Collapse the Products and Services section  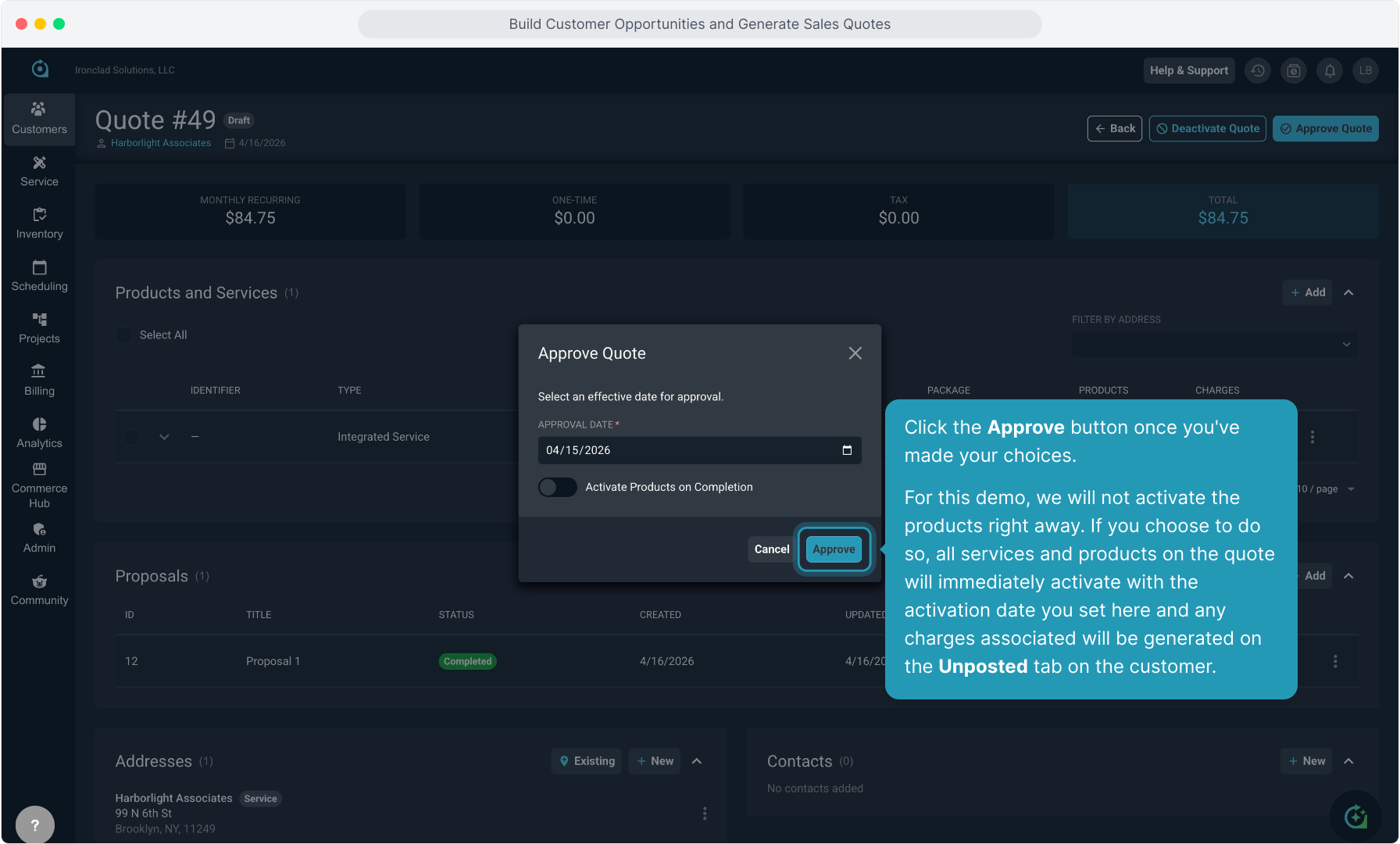point(1348,292)
